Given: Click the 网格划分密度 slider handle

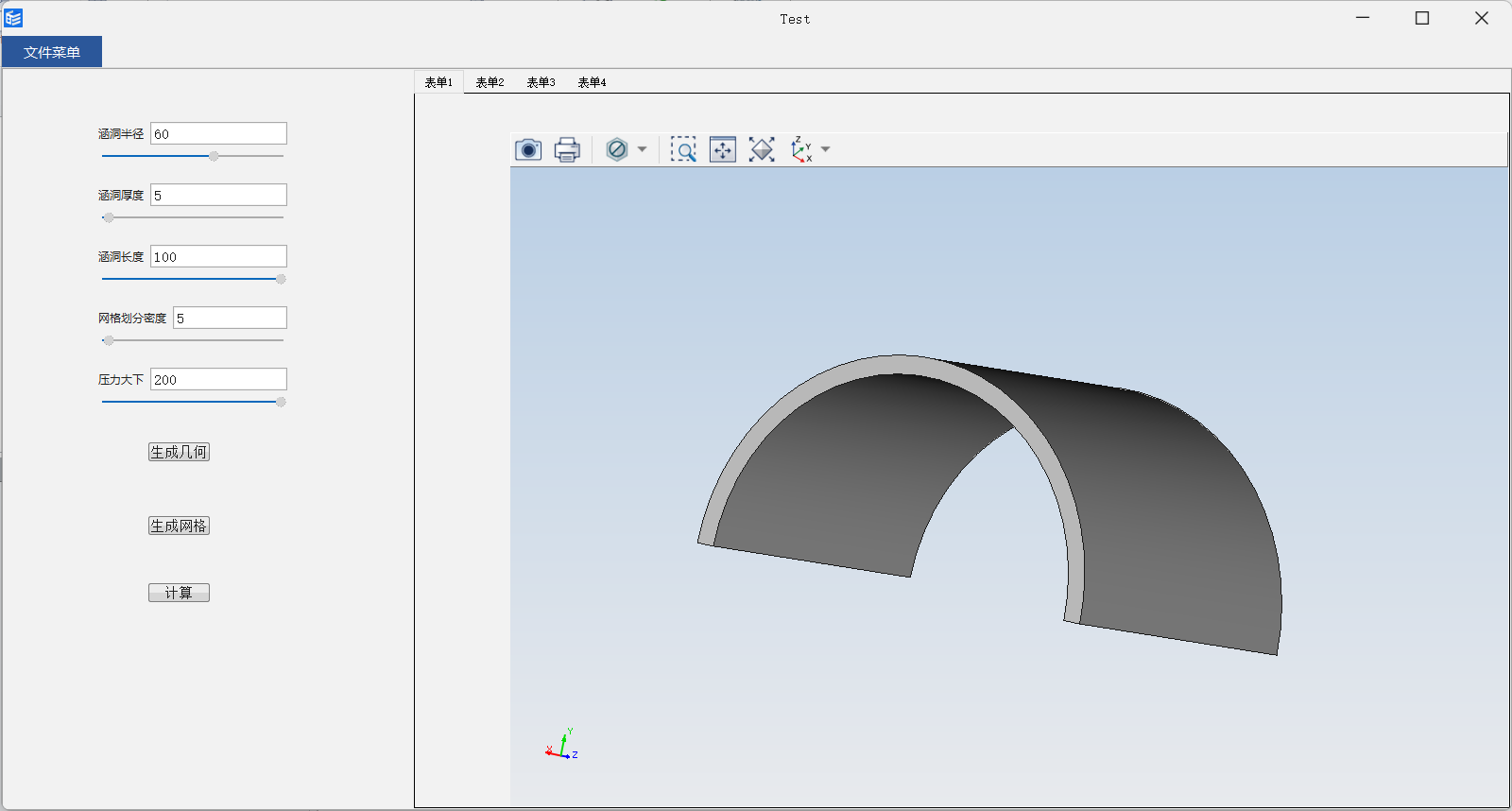Looking at the screenshot, I should coord(109,340).
